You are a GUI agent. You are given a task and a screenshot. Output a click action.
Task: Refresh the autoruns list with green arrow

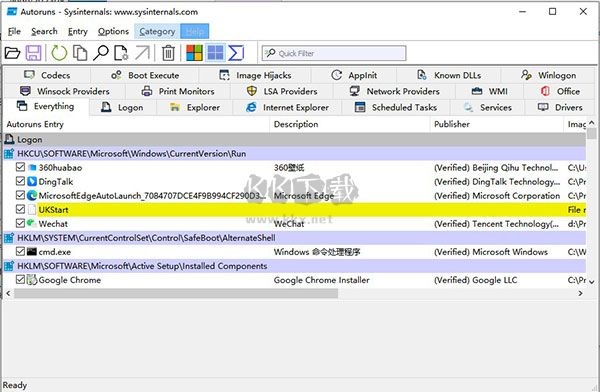(59, 53)
